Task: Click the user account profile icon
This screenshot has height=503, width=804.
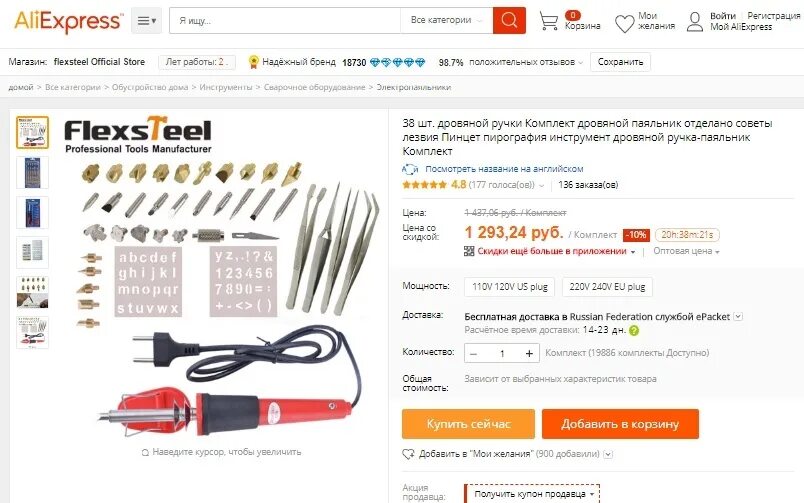Action: 694,22
